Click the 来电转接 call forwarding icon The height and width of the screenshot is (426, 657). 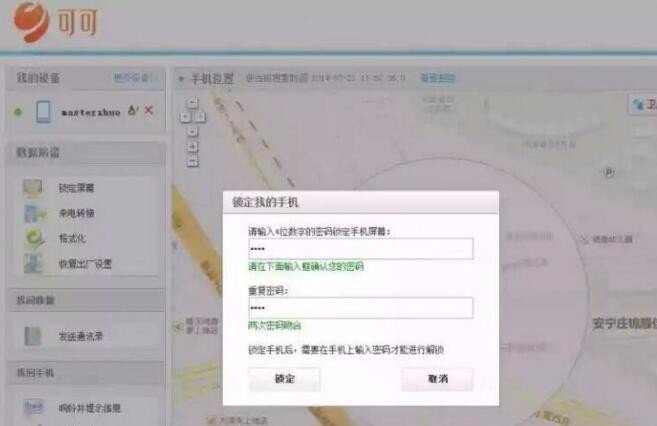point(34,213)
